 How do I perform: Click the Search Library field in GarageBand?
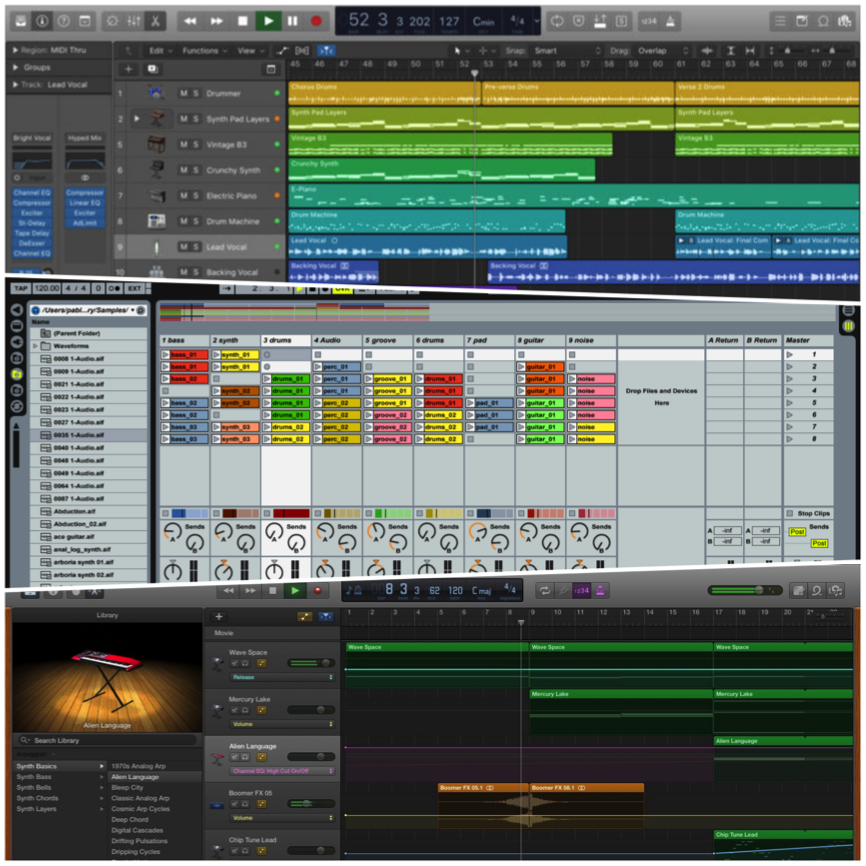[107, 741]
